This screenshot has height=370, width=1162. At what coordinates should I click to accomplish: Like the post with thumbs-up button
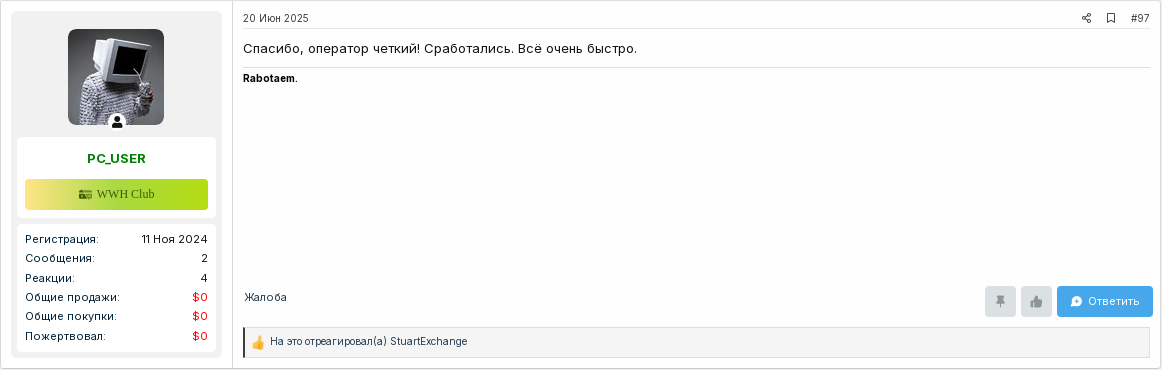click(x=1037, y=302)
